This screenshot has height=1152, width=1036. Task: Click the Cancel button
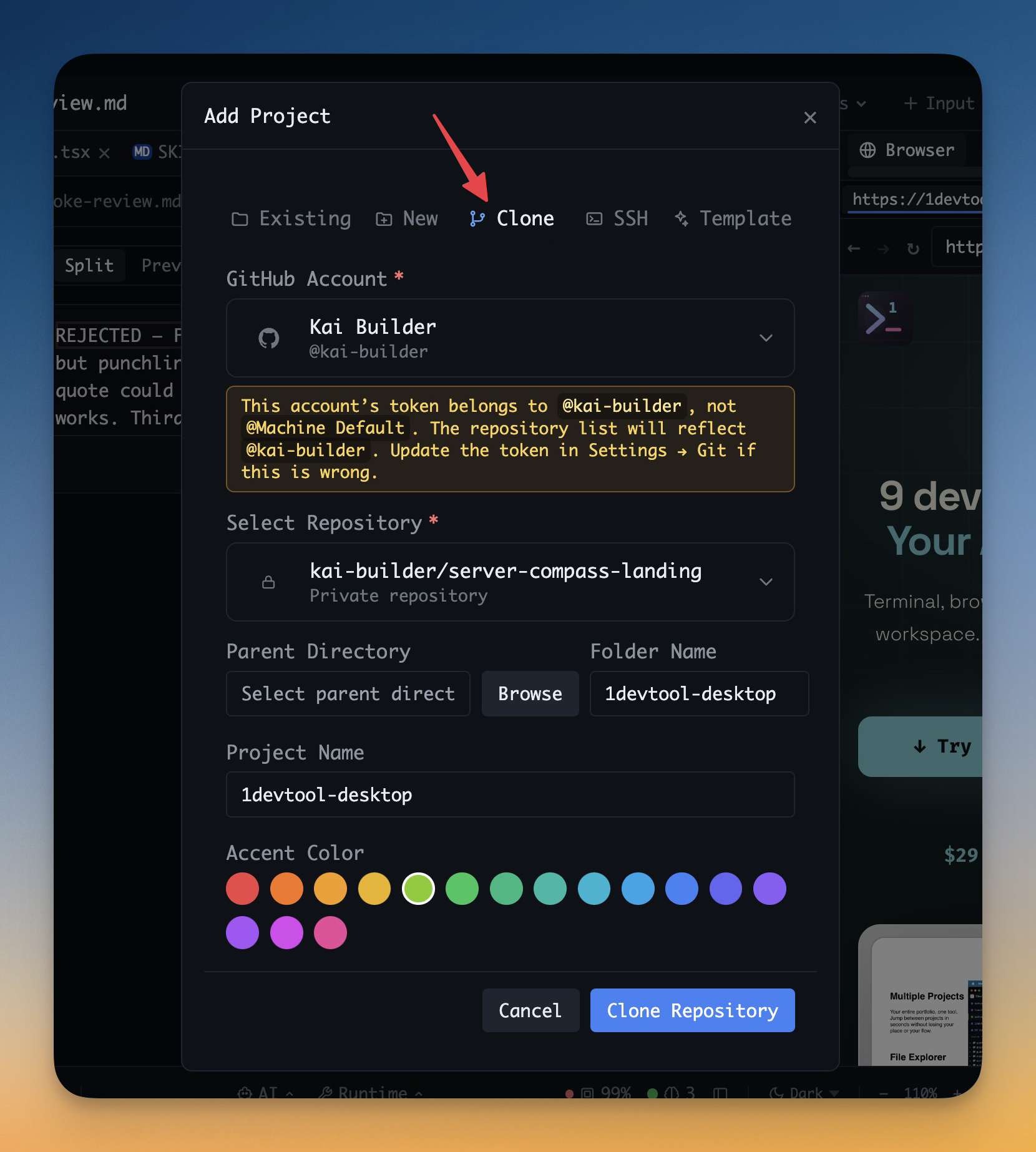click(x=530, y=1010)
